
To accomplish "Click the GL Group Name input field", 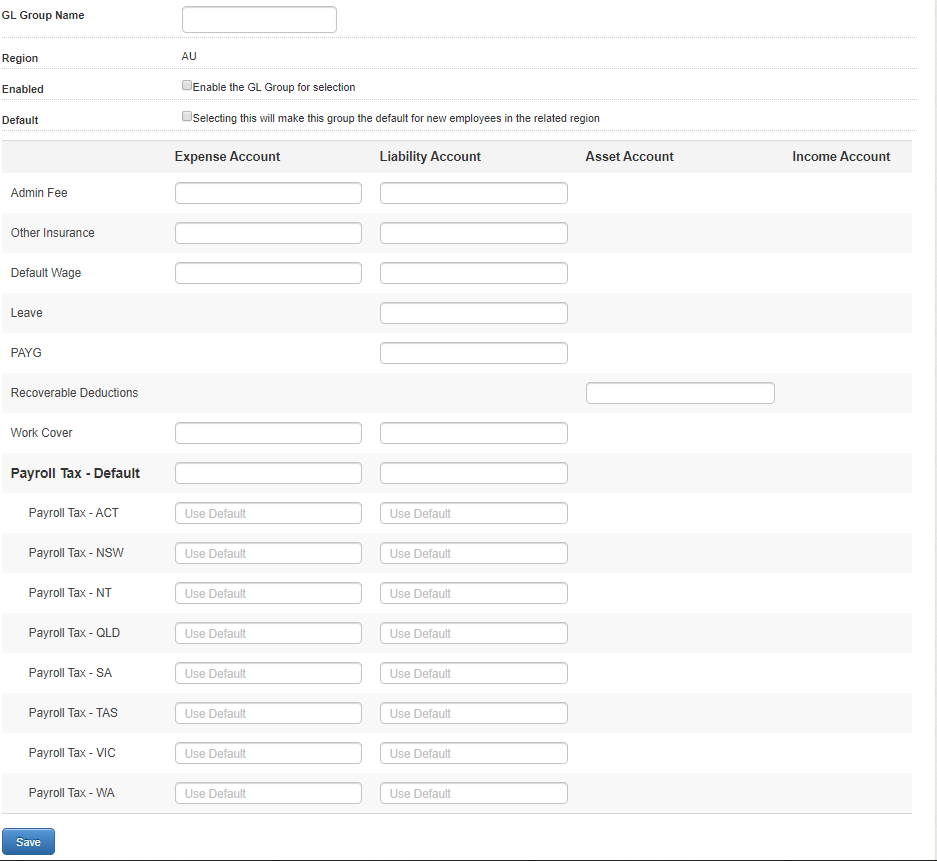I will (259, 19).
